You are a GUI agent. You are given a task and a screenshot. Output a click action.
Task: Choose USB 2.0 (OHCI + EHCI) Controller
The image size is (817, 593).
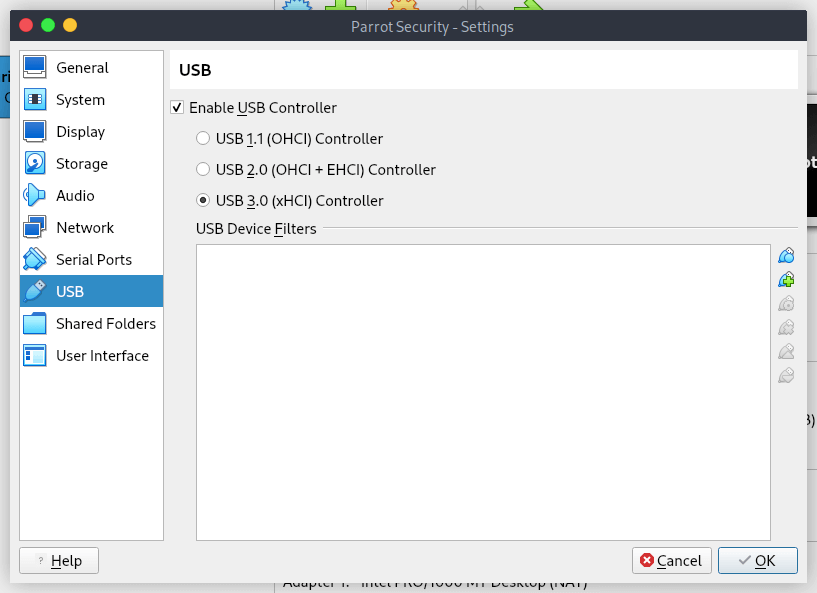[203, 170]
